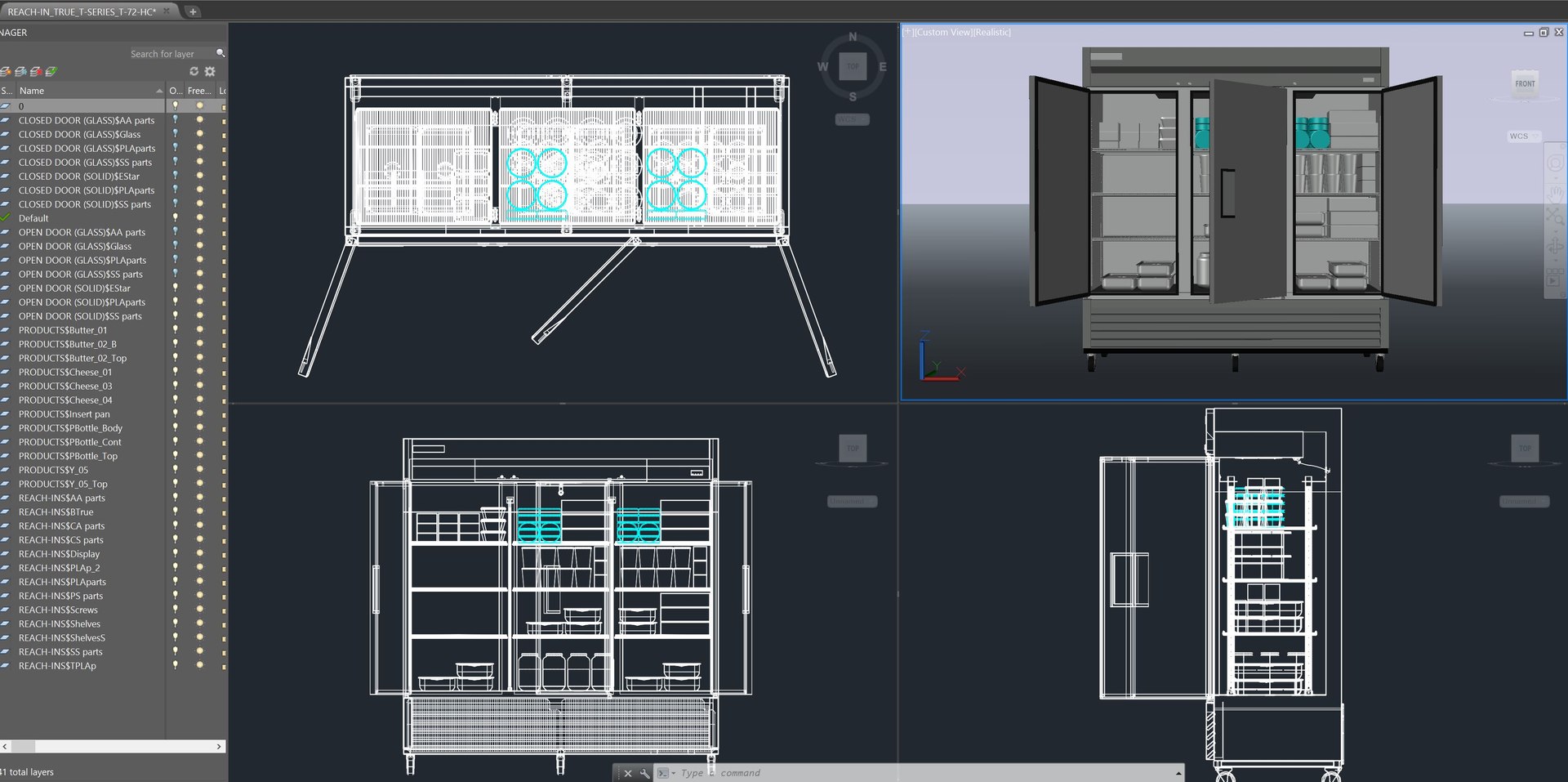
Task: Click the Name column sort arrow
Action: click(x=159, y=91)
